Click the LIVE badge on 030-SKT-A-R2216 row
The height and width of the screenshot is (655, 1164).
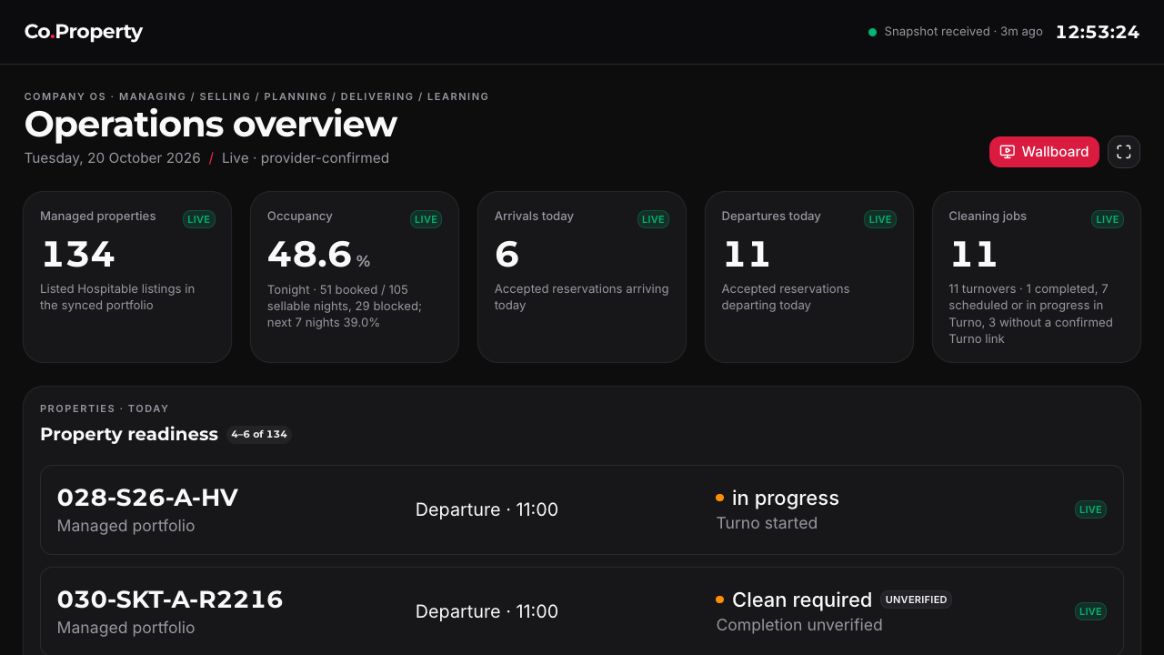tap(1090, 611)
